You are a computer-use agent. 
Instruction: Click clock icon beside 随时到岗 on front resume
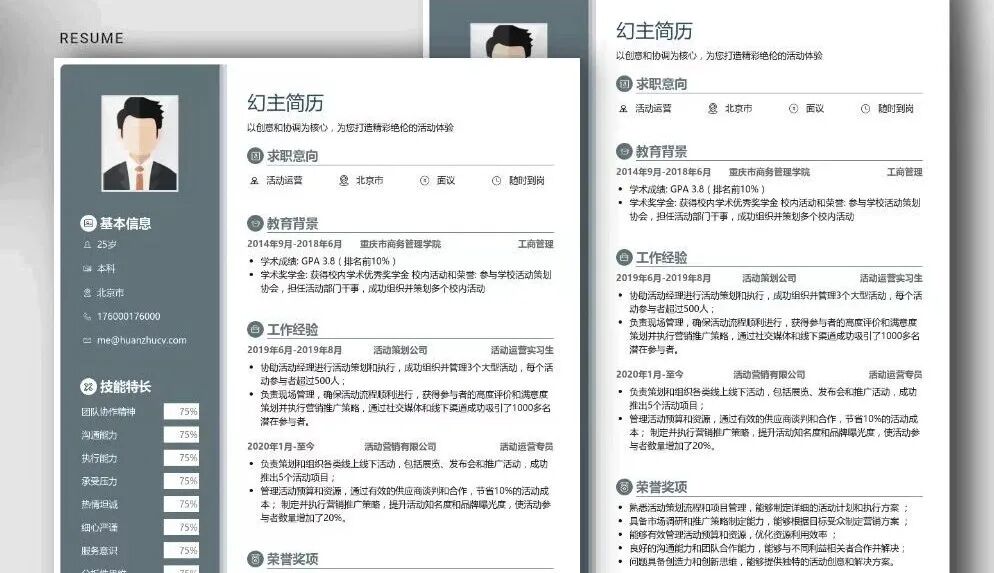coord(496,181)
